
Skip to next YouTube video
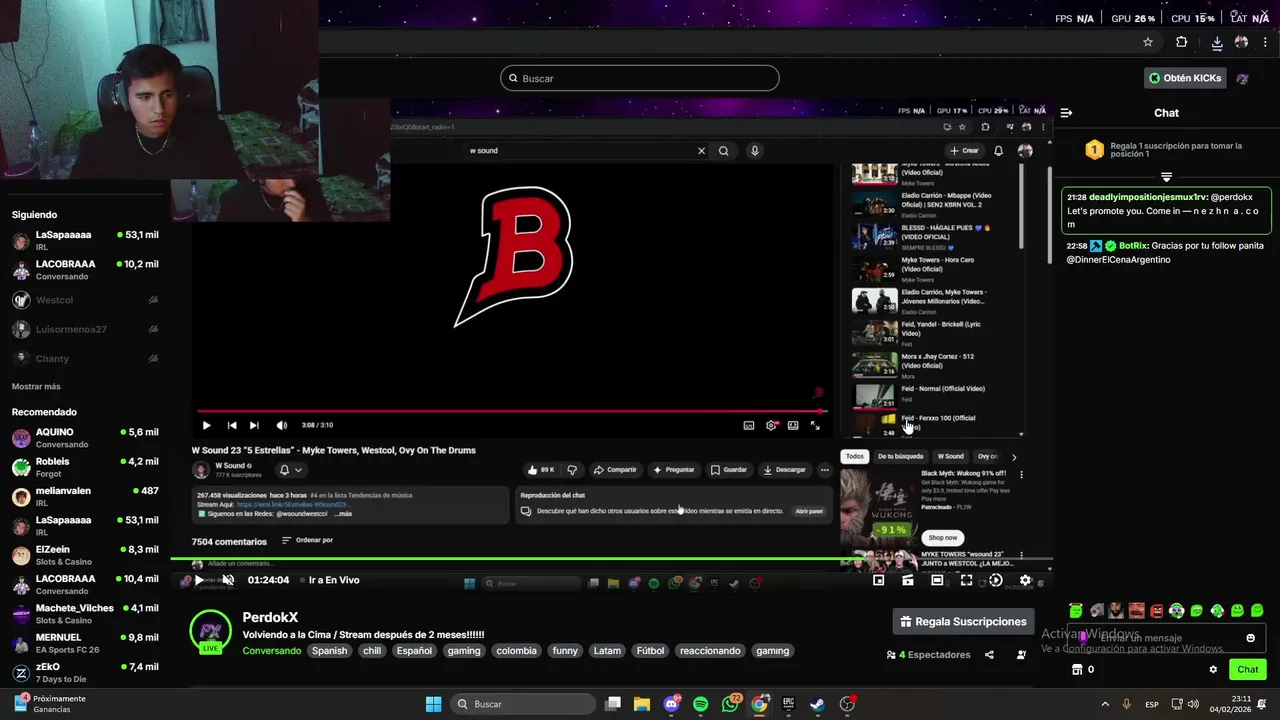point(254,425)
